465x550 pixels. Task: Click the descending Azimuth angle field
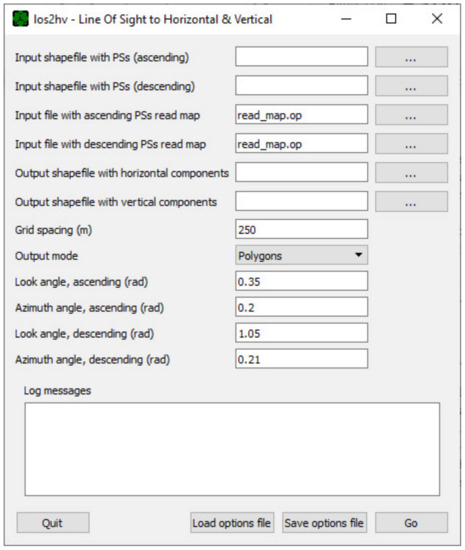coord(301,359)
